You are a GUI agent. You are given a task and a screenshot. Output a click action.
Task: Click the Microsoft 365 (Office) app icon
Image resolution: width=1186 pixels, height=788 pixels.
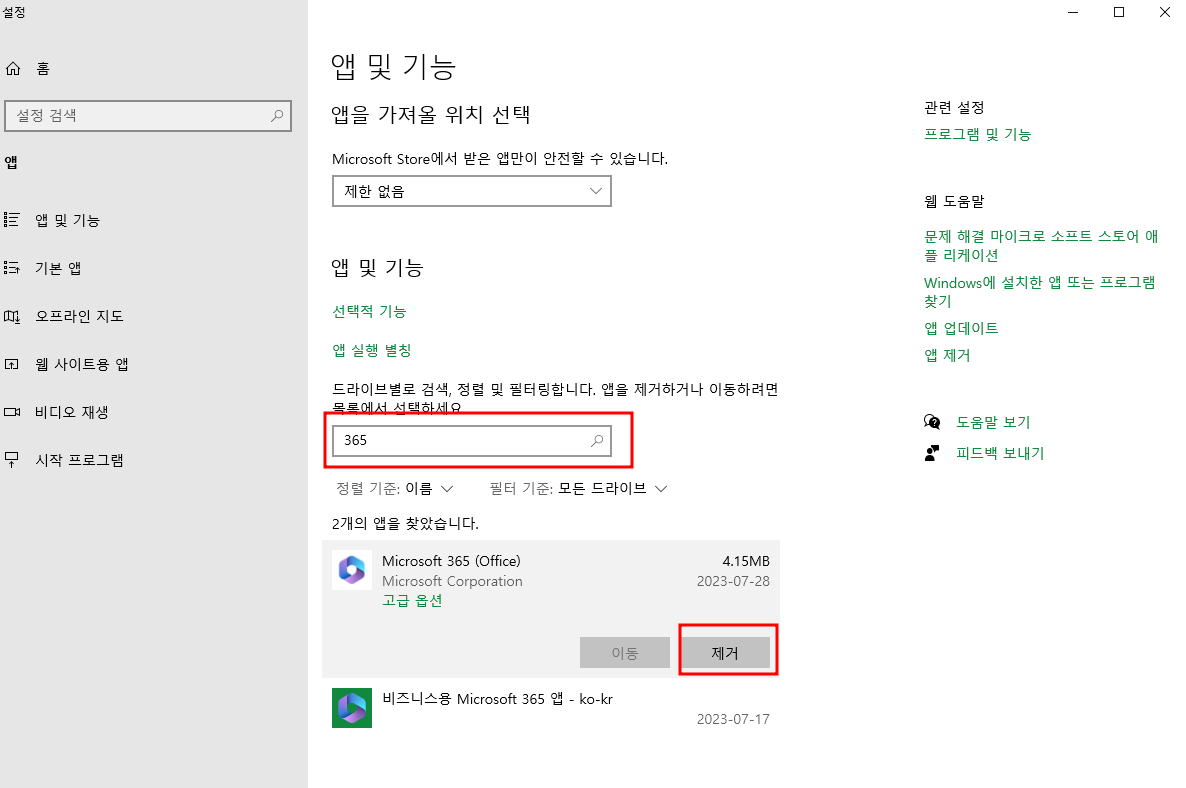(x=351, y=569)
